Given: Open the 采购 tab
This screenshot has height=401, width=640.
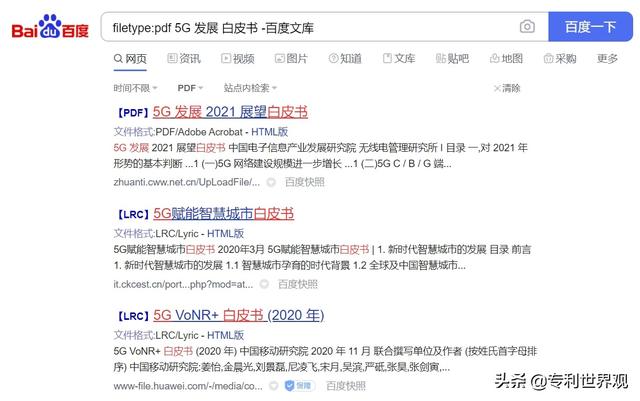Looking at the screenshot, I should [560, 59].
